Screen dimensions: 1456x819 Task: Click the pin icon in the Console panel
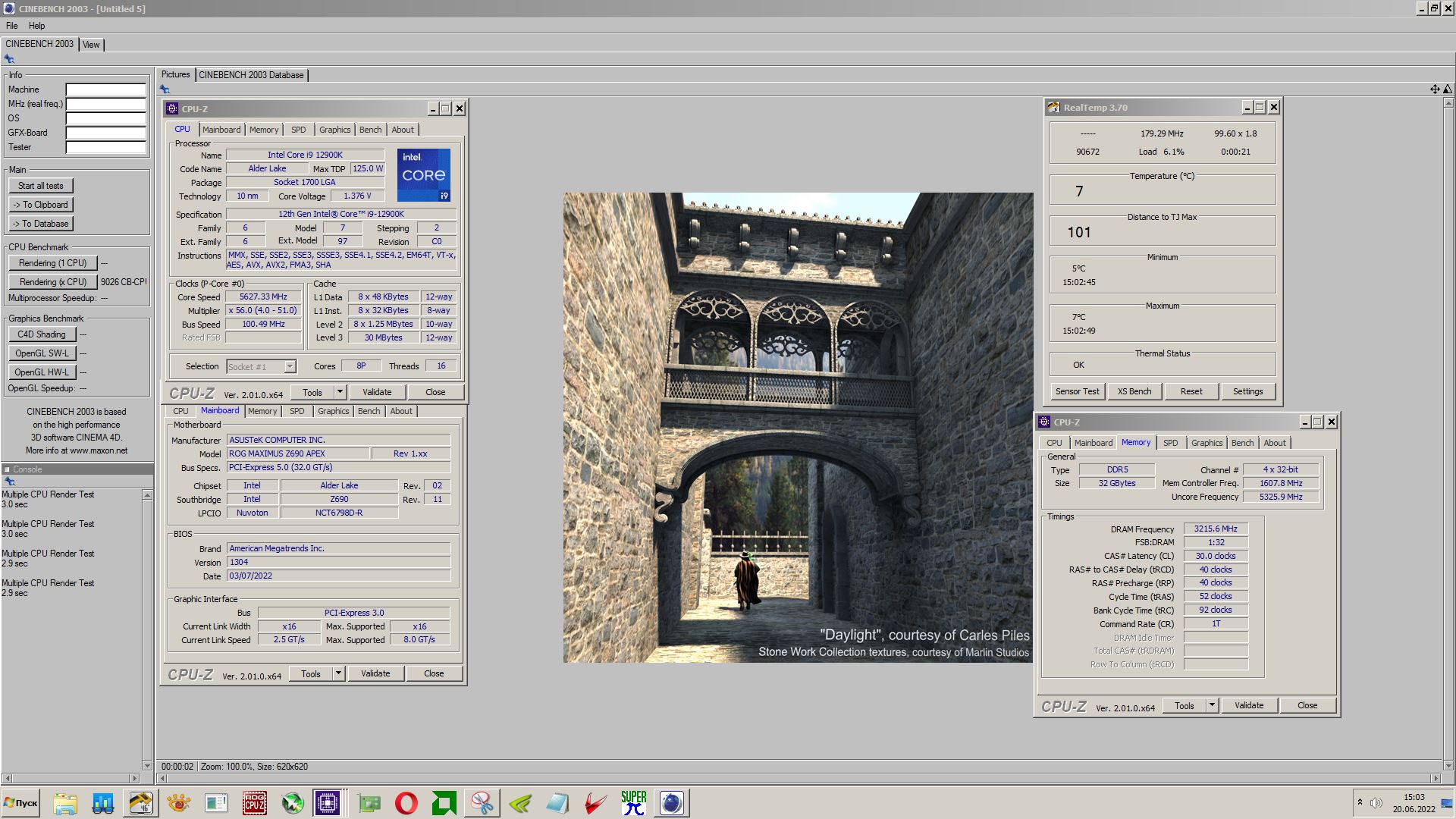(9, 482)
